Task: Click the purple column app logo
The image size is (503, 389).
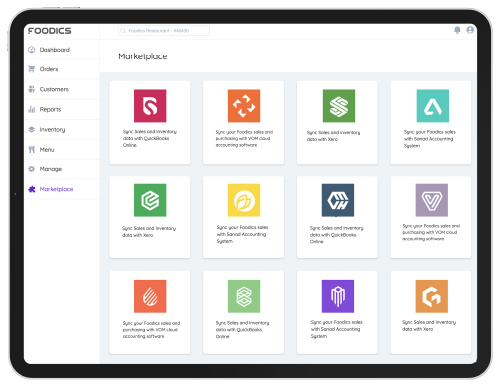Action: pos(338,296)
